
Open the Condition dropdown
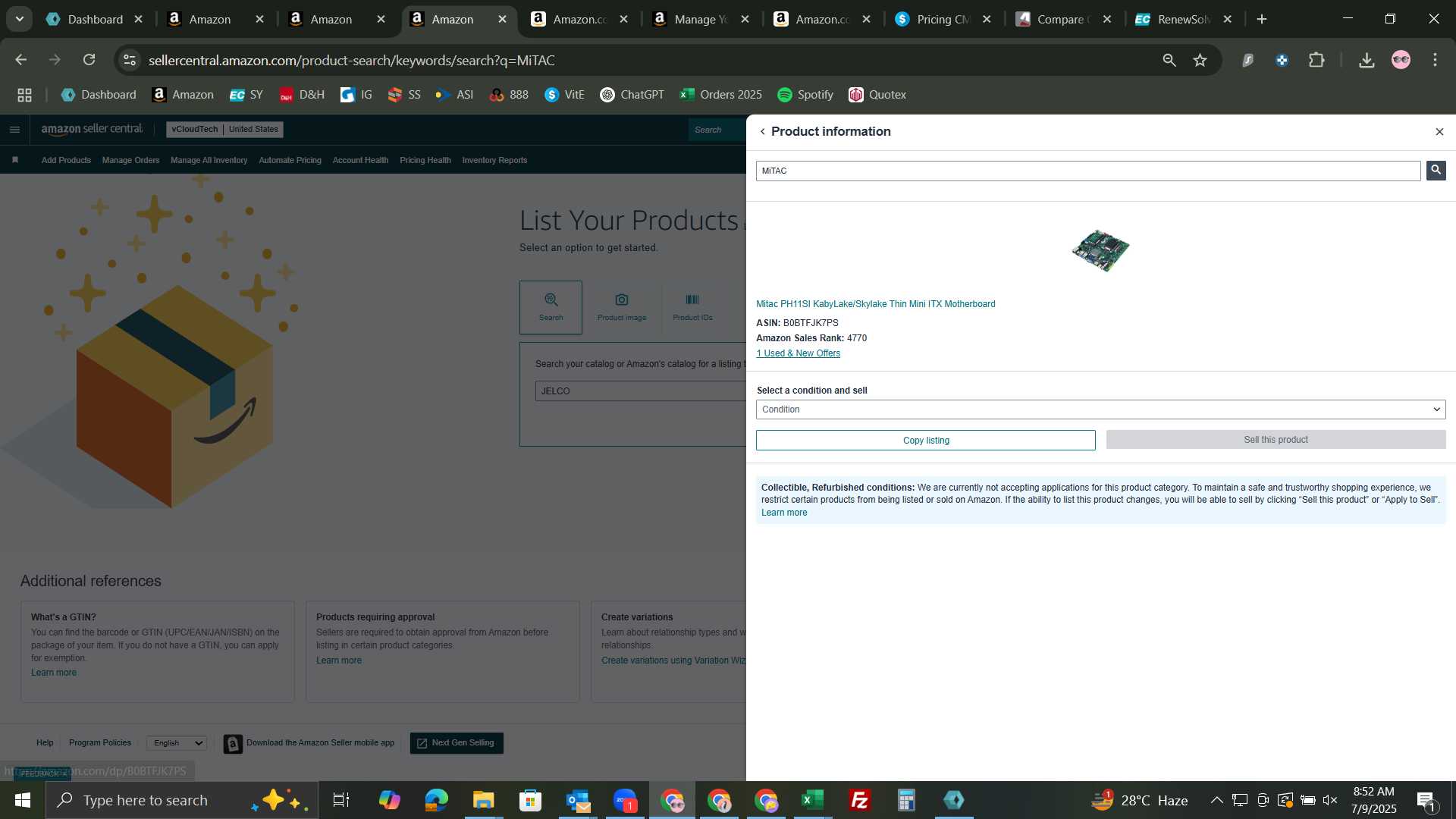[1100, 409]
